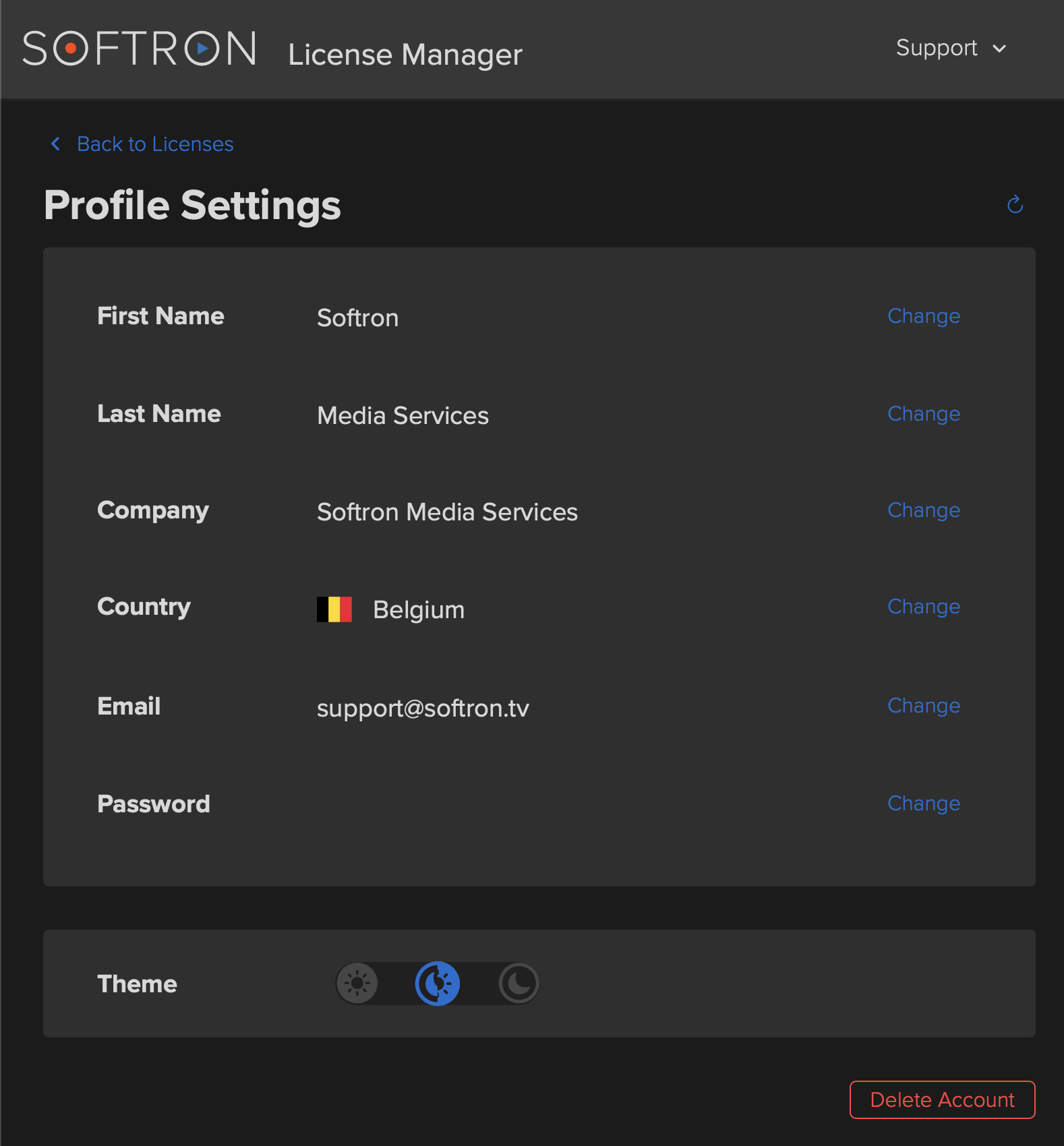Screen dimensions: 1064x1146
Task: Click the First Name value 'Softron'
Action: [357, 318]
